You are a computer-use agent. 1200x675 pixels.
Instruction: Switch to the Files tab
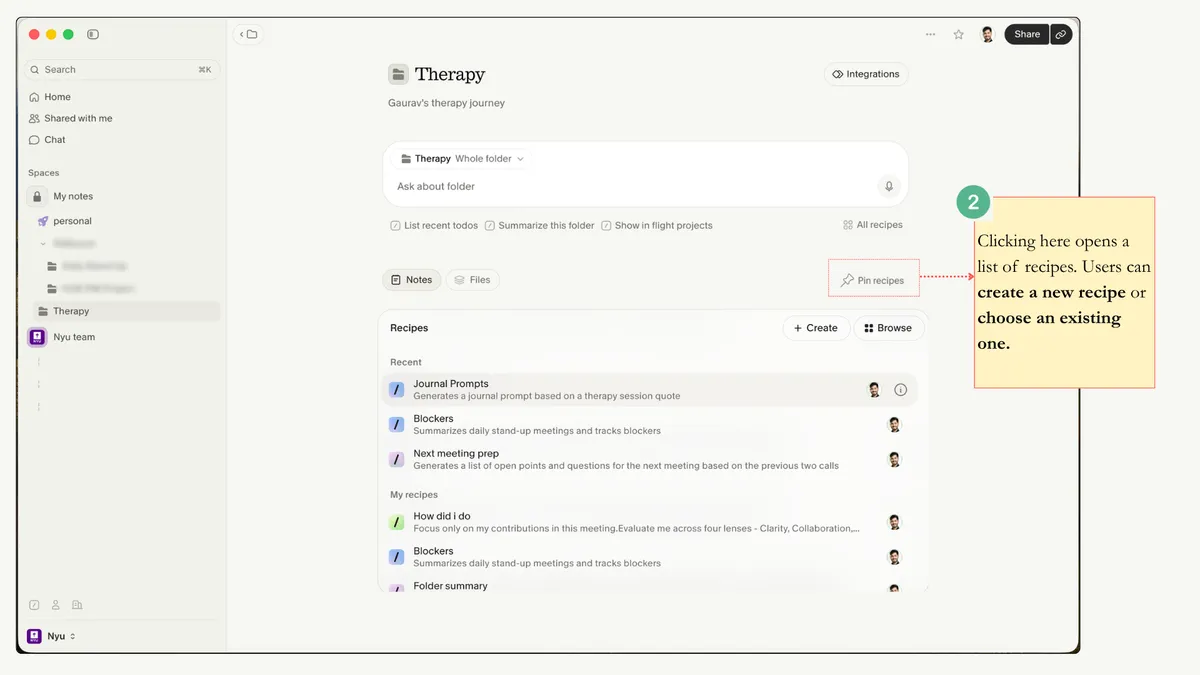472,280
